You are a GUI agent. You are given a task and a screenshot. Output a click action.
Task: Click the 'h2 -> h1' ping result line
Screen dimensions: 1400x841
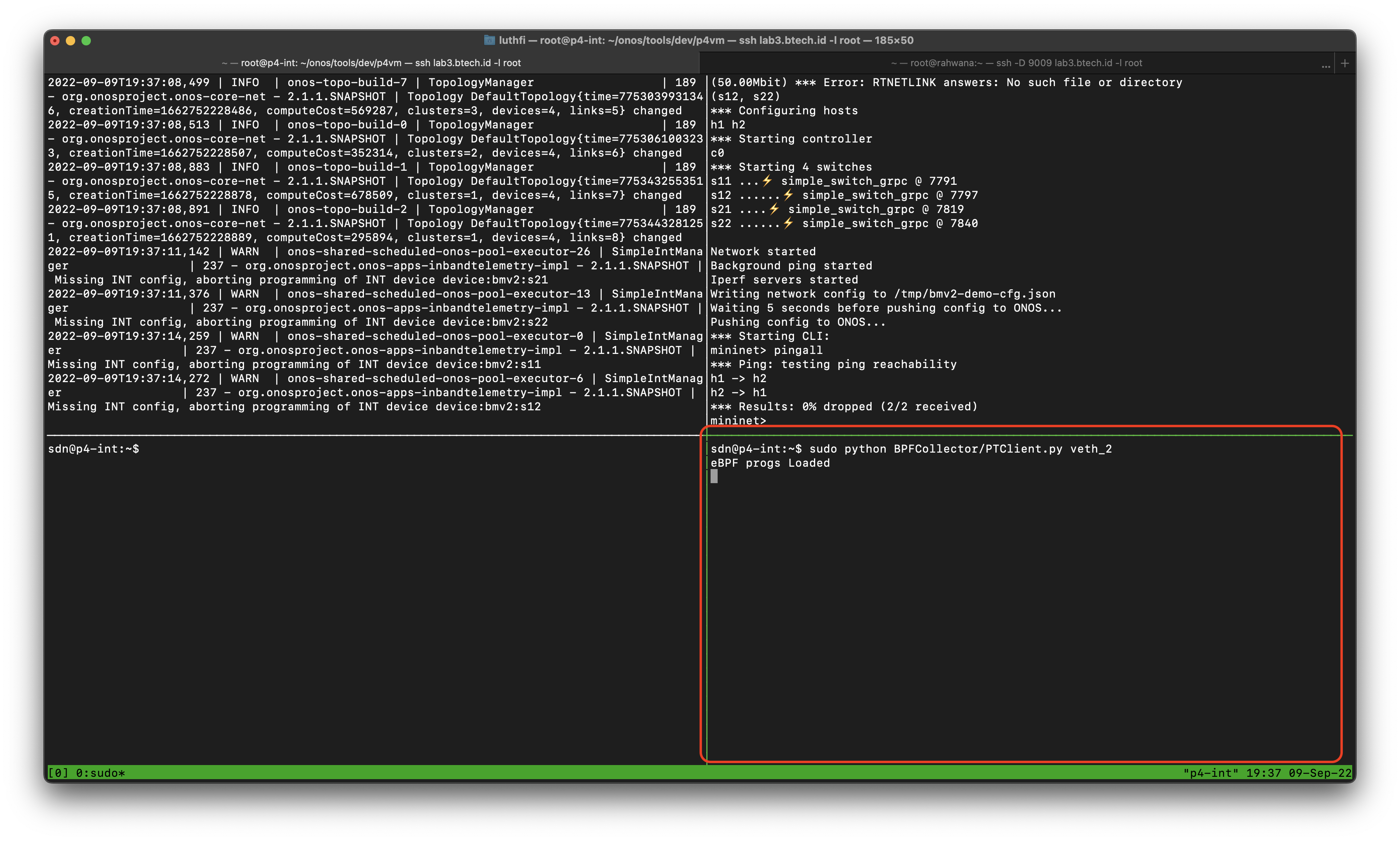coord(738,392)
